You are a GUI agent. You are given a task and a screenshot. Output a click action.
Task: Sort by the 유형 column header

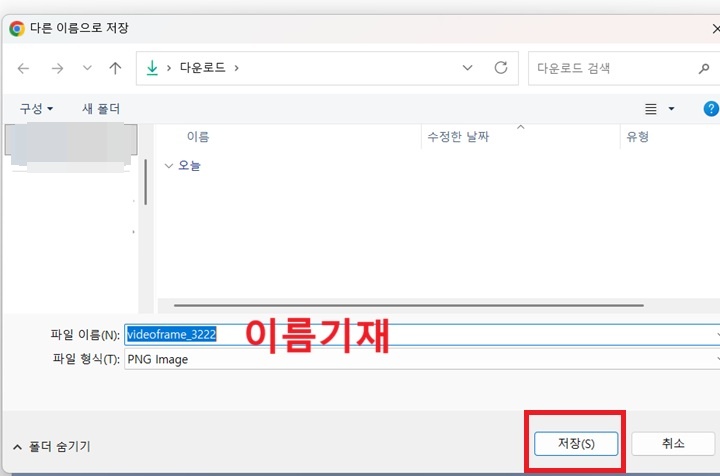coord(638,137)
